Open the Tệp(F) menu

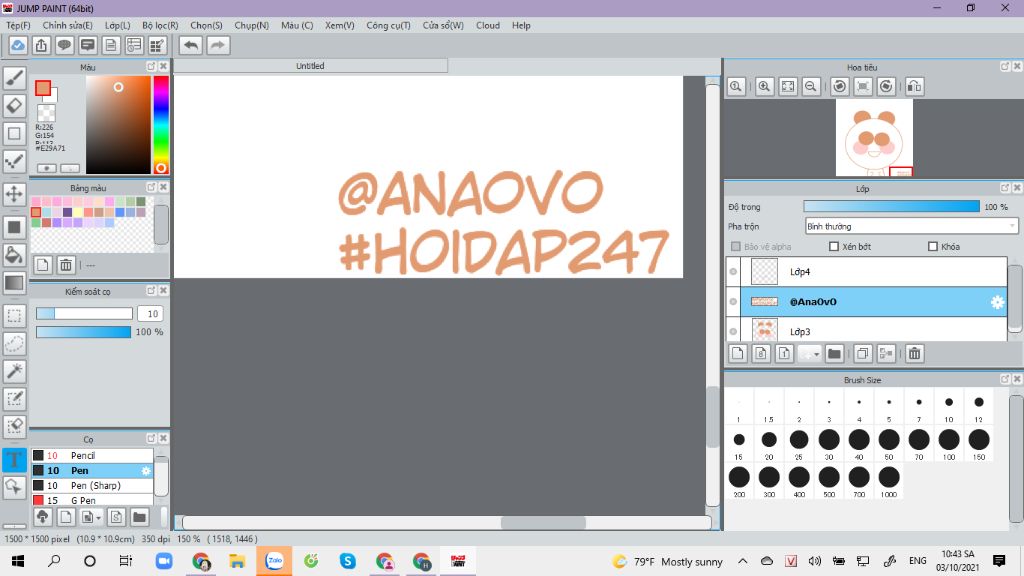18,25
